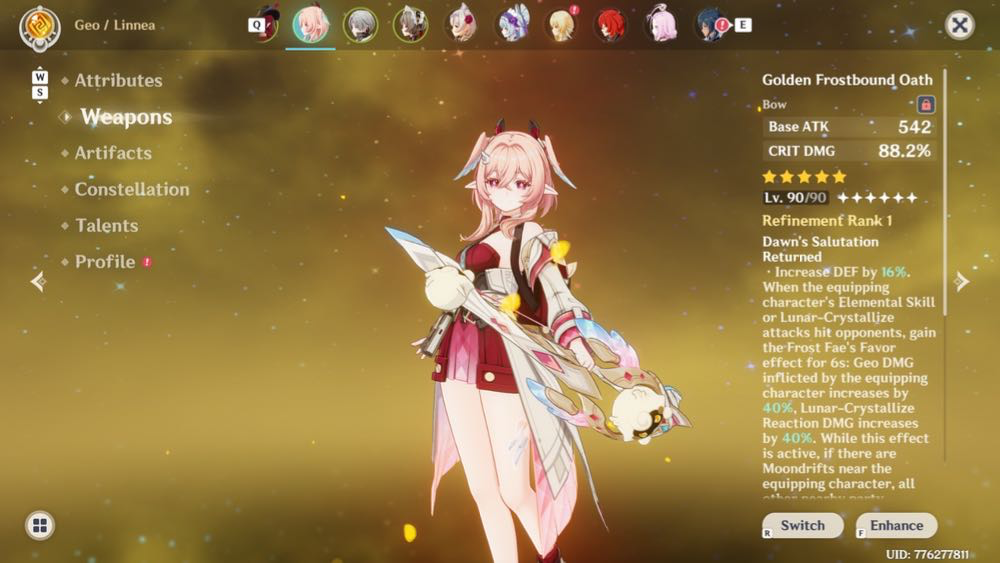Select the gray-haired character portrait
This screenshot has height=563, width=1000.
pyautogui.click(x=360, y=26)
